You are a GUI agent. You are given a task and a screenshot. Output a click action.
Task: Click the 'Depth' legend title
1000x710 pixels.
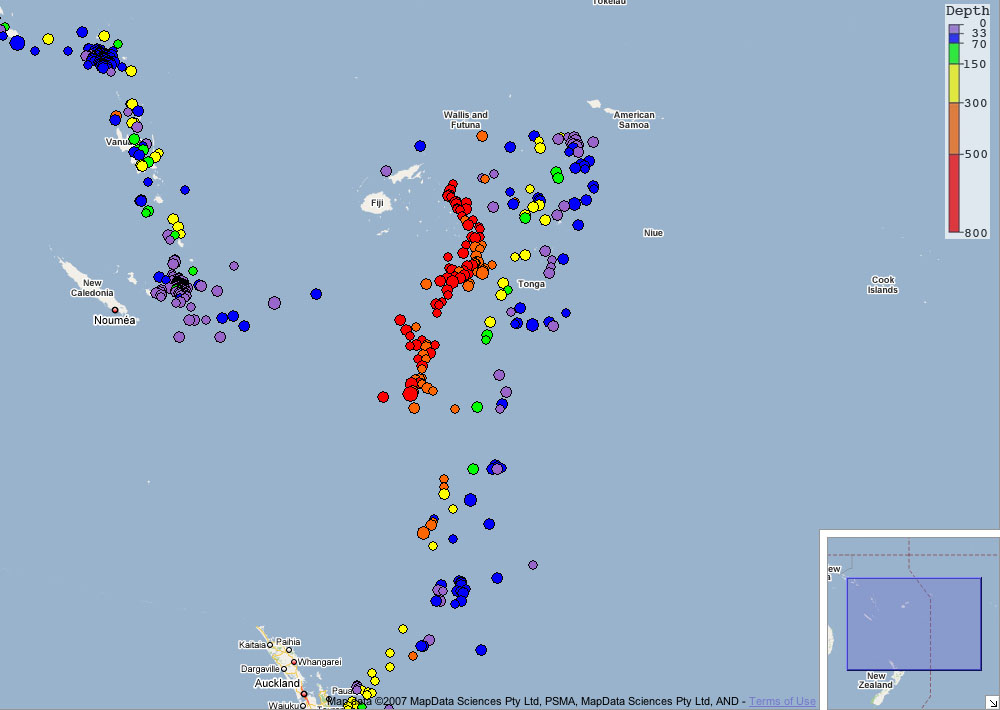point(967,11)
